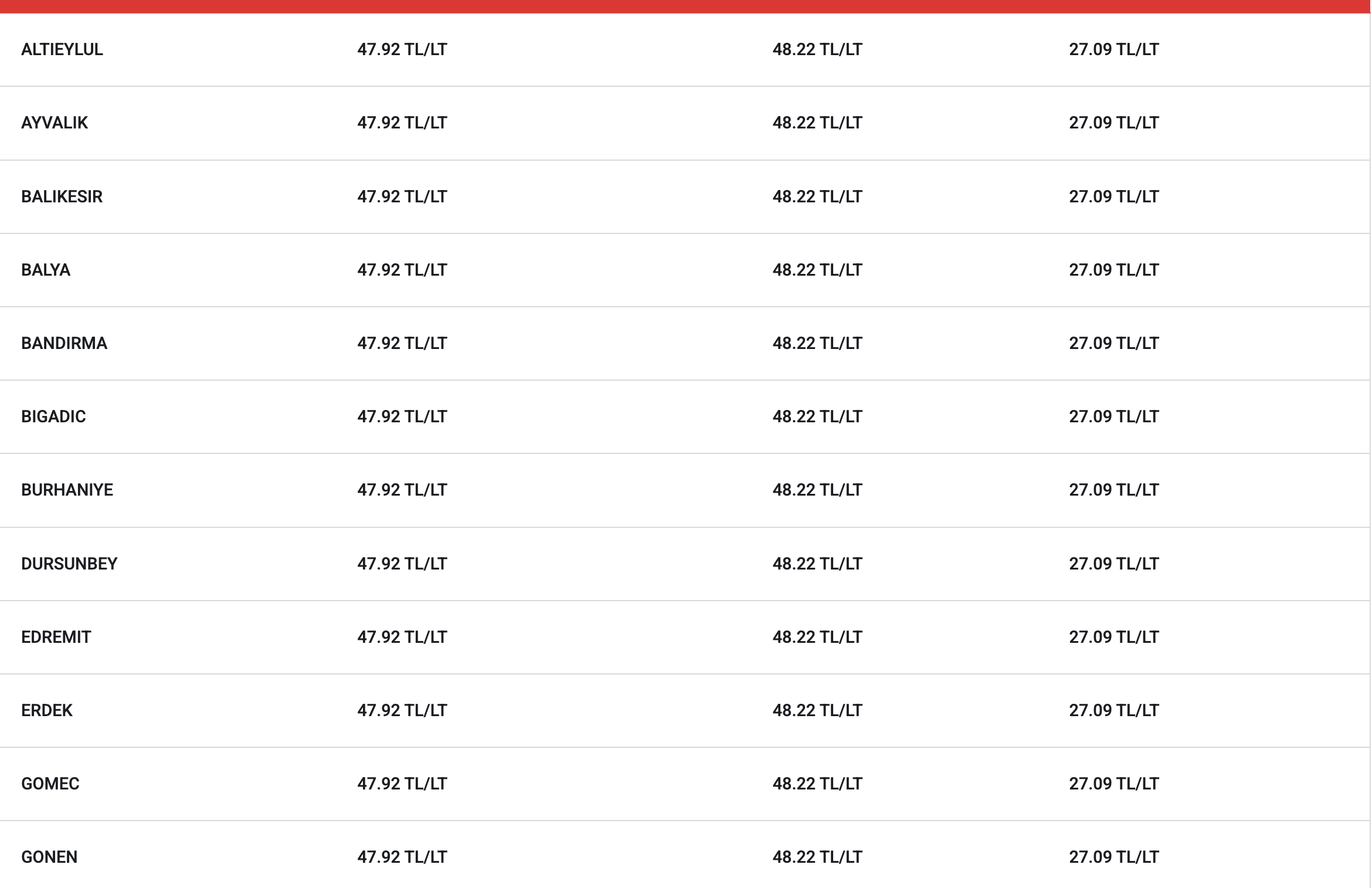This screenshot has width=1372, height=888.
Task: Select the EDREMIT row label
Action: point(56,637)
